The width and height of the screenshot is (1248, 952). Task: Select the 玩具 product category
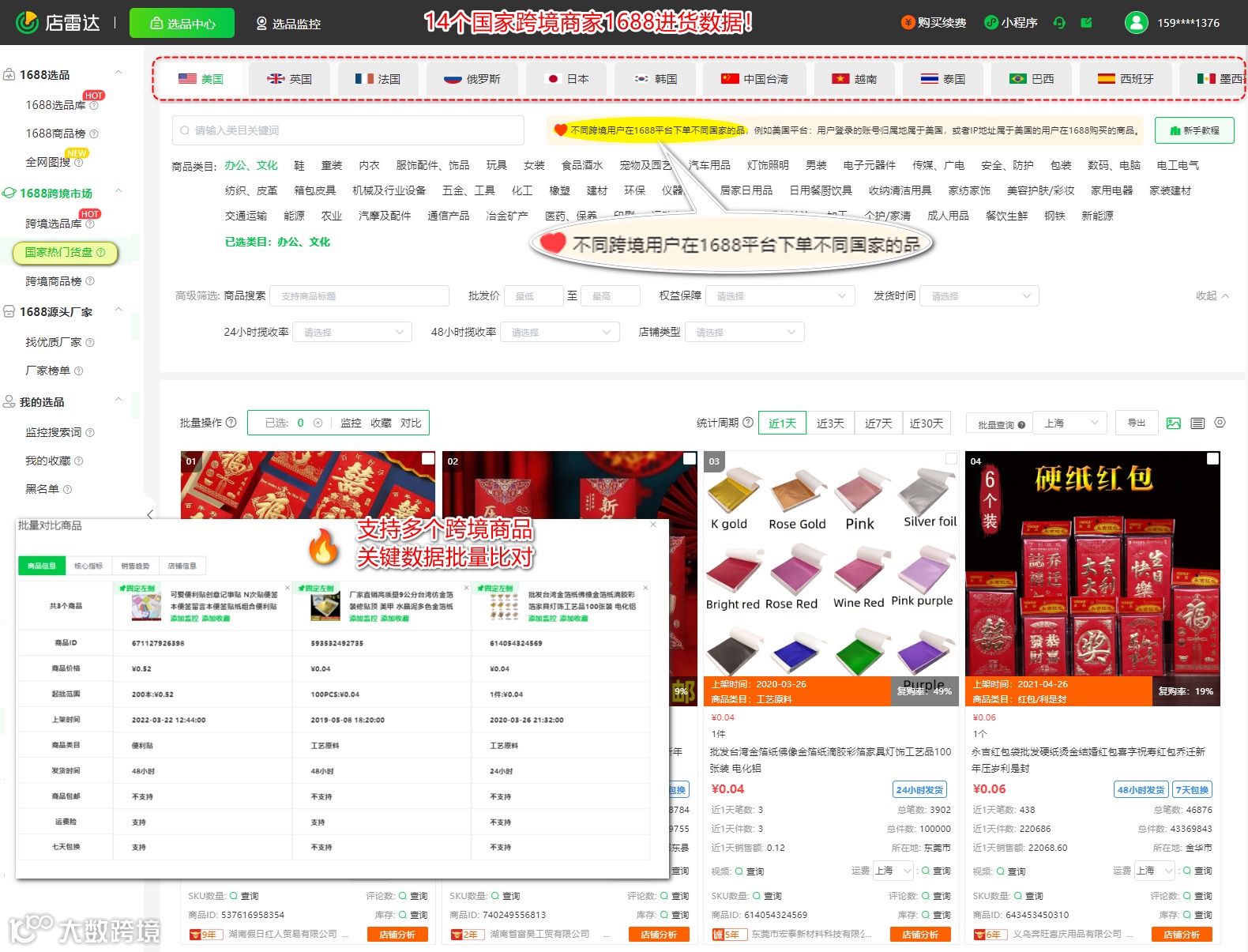click(497, 165)
